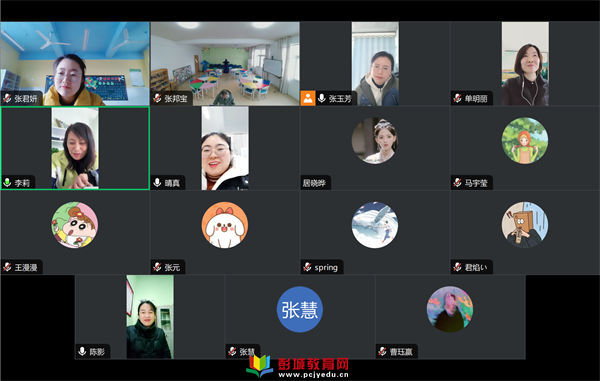
Task: Click muted mic icon beside spring
Action: pyautogui.click(x=307, y=267)
